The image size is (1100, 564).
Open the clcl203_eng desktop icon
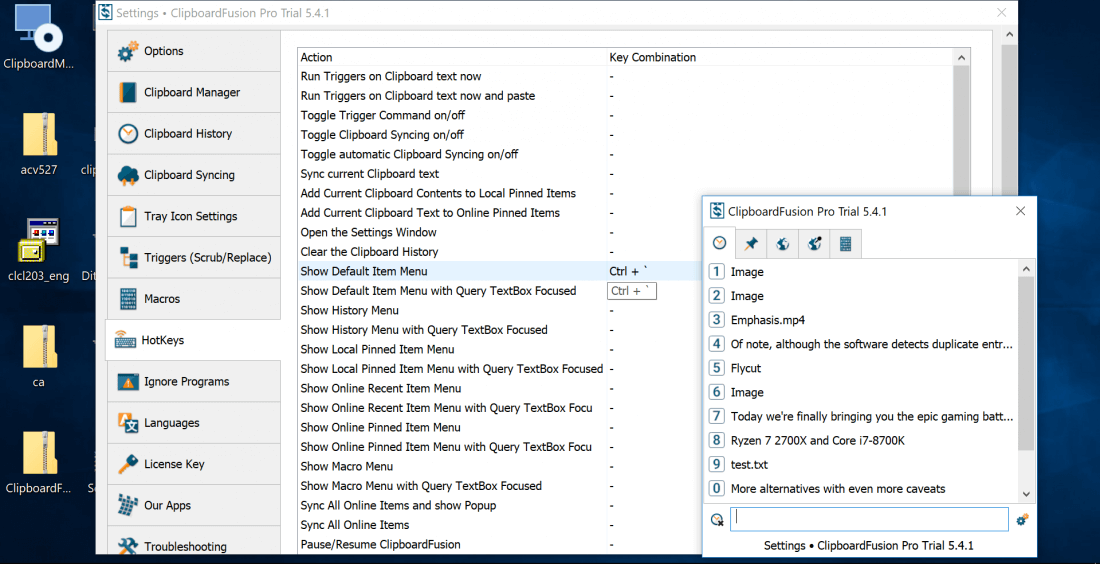tap(40, 246)
